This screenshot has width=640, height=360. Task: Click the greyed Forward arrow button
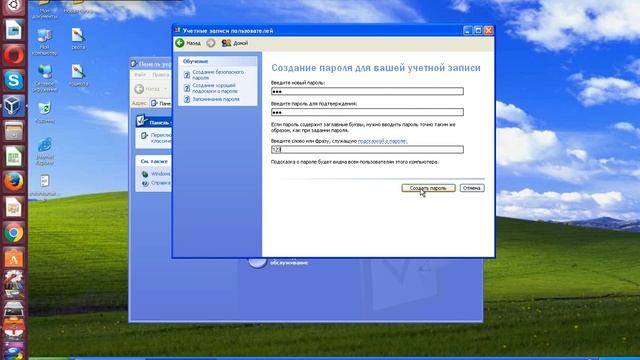[211, 43]
